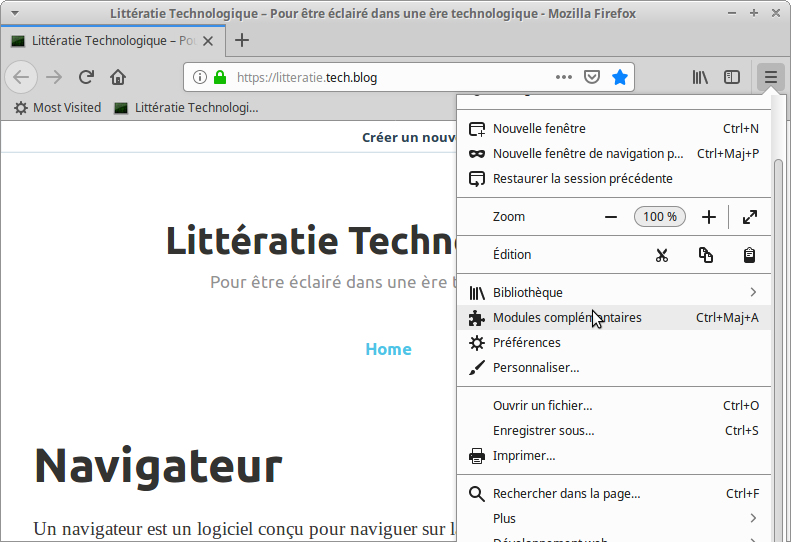Expand the Plus submenu
Image resolution: width=791 pixels, height=542 pixels.
point(753,519)
